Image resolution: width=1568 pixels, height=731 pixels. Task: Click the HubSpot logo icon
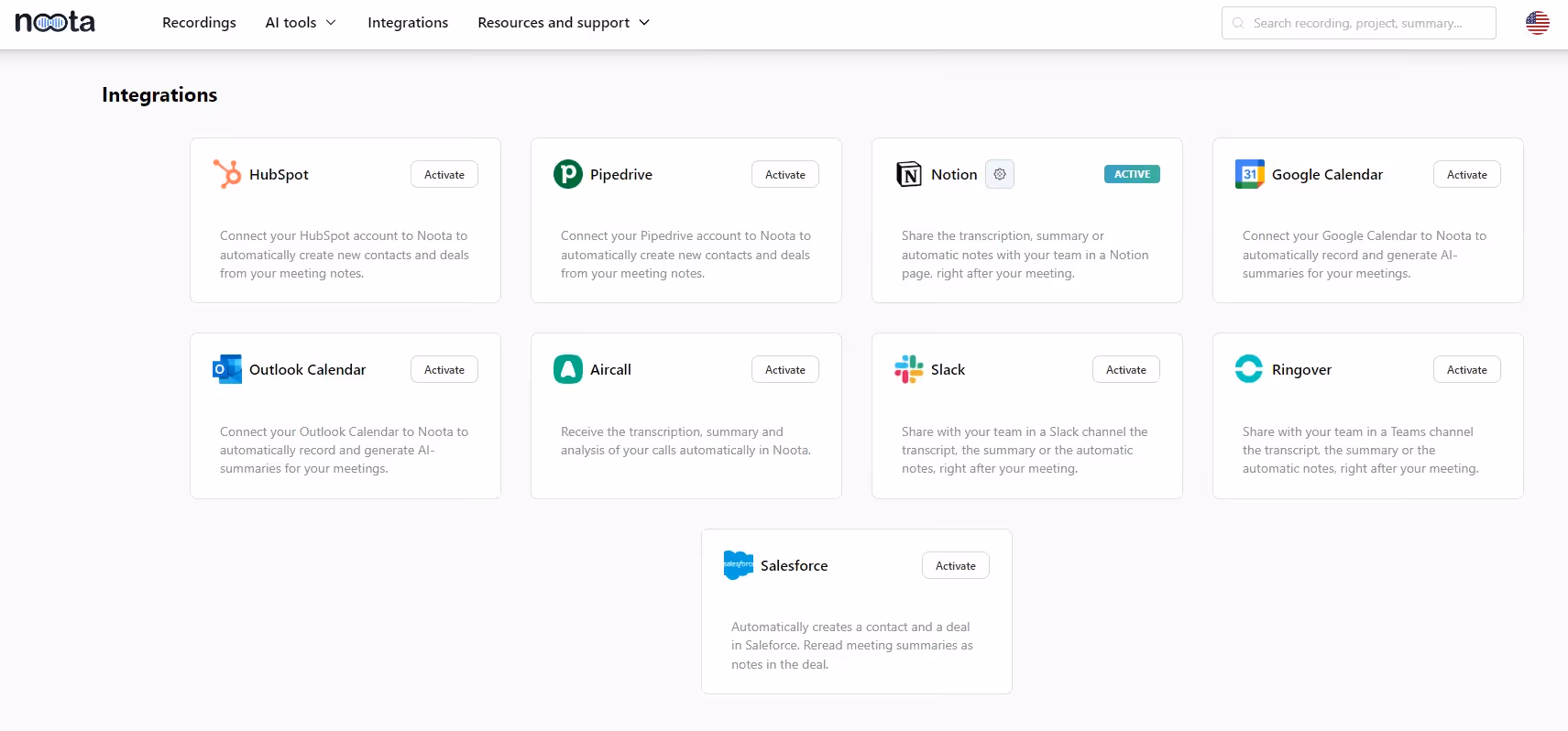click(227, 174)
